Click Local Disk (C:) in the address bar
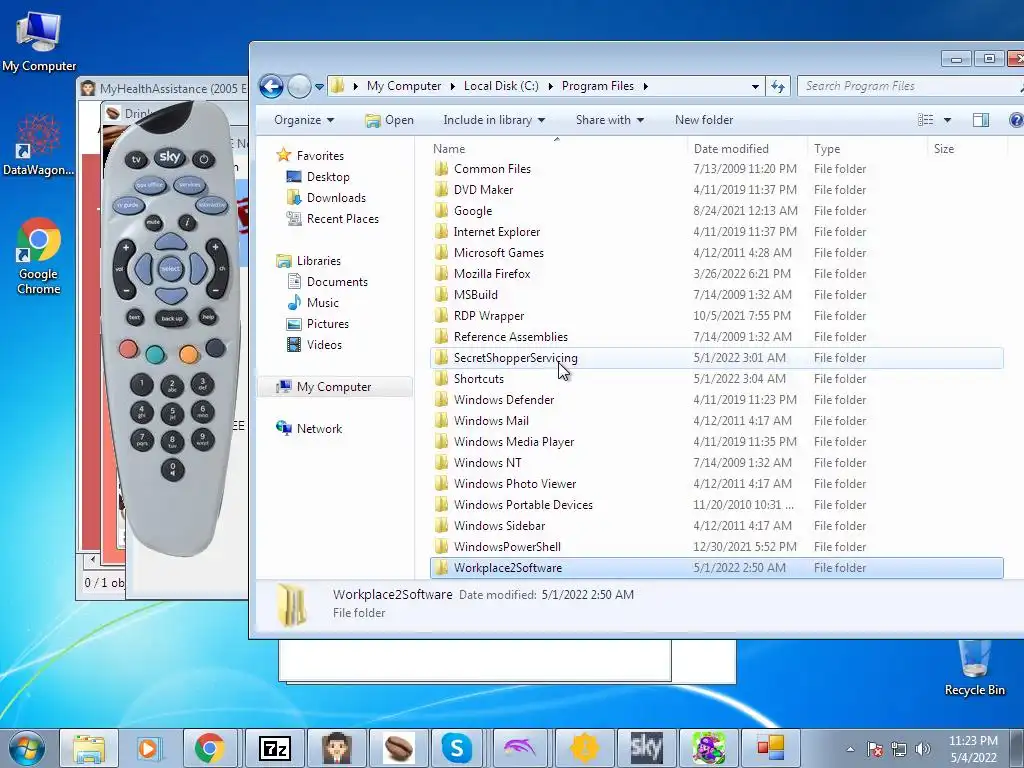The height and width of the screenshot is (768, 1024). (501, 86)
